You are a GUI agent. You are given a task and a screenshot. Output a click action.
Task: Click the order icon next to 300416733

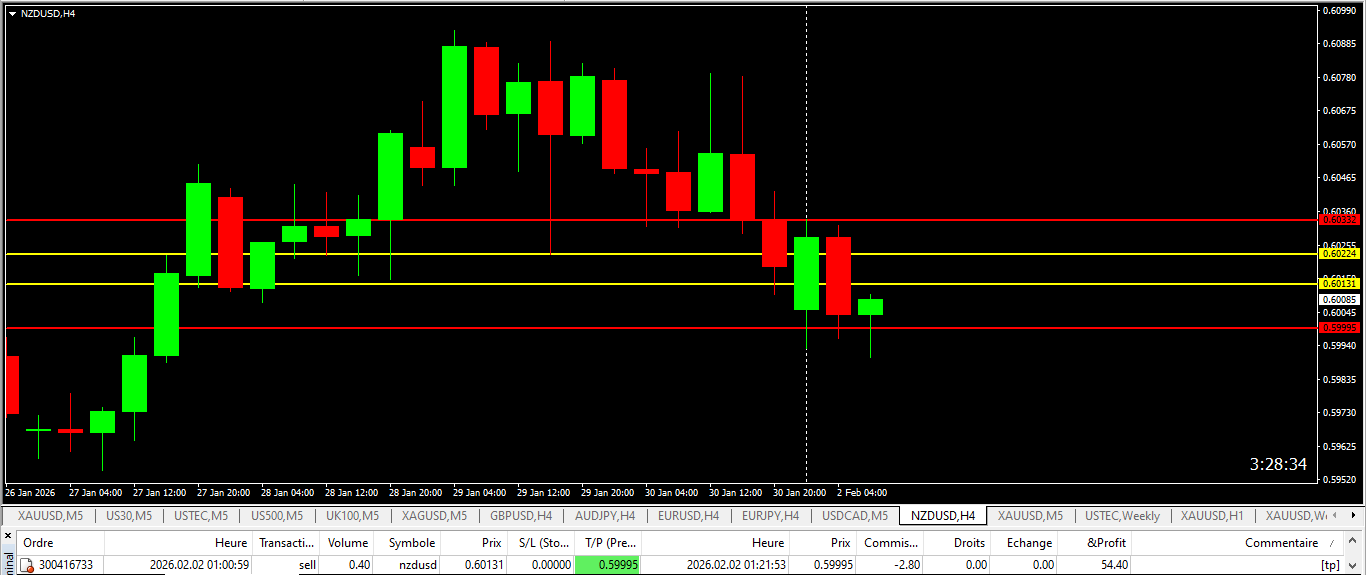point(27,566)
